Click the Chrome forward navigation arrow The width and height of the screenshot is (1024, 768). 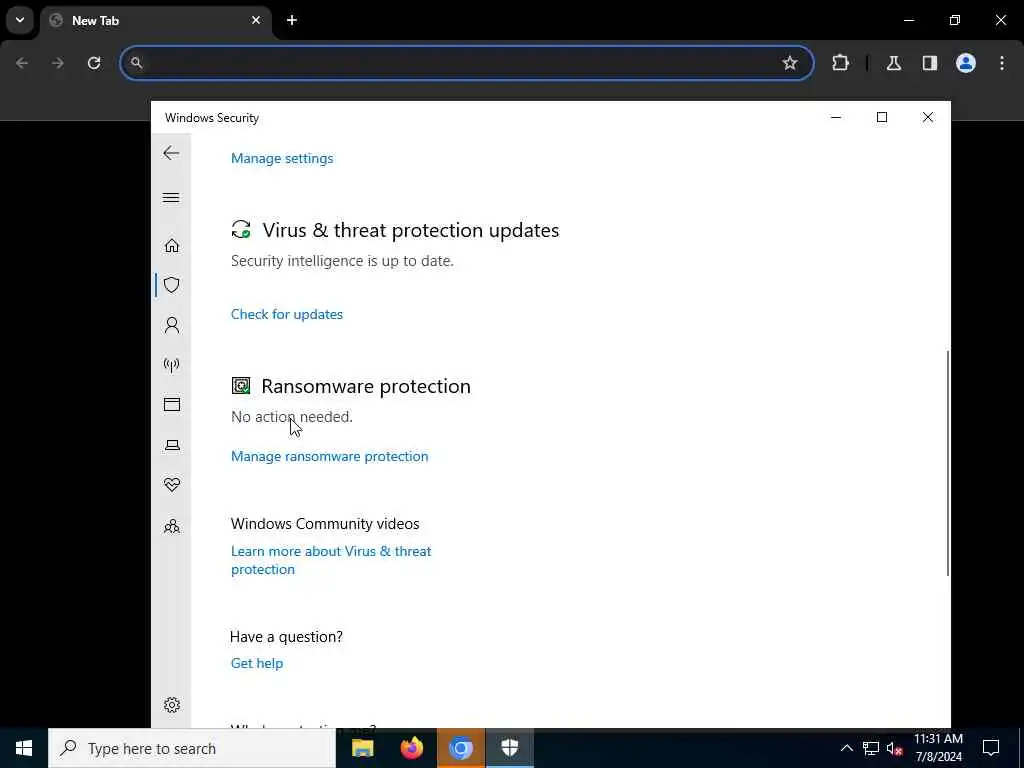[x=58, y=63]
